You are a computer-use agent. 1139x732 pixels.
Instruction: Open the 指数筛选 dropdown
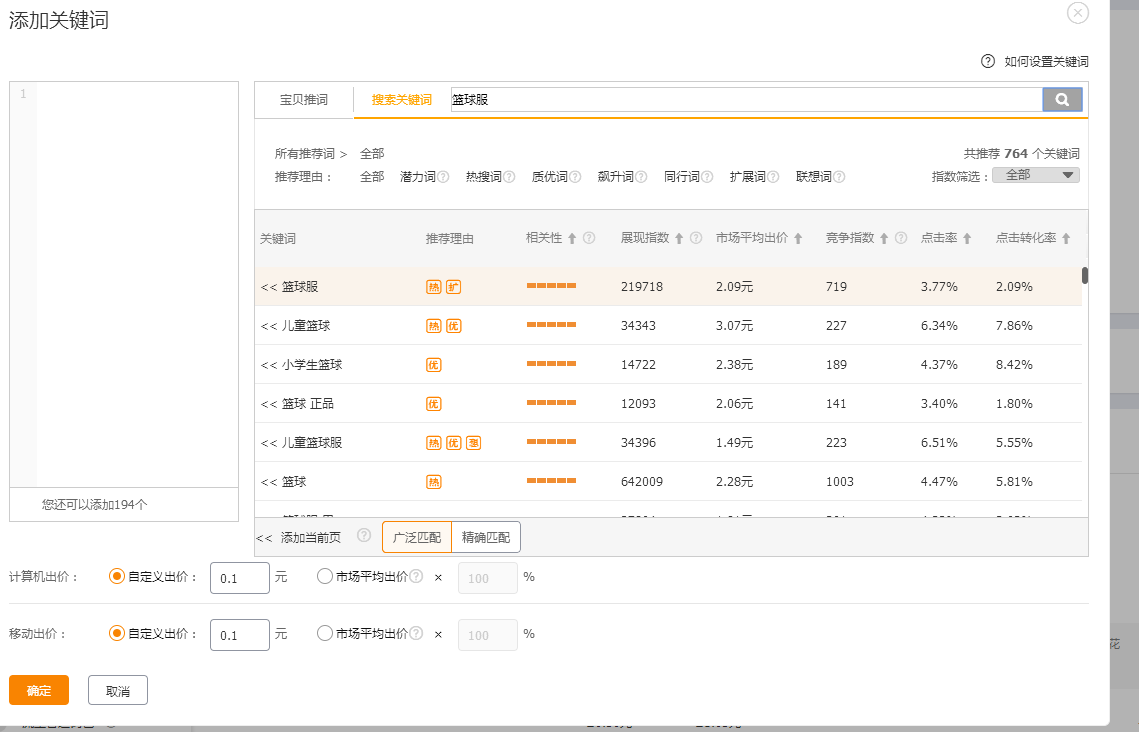pos(1035,175)
